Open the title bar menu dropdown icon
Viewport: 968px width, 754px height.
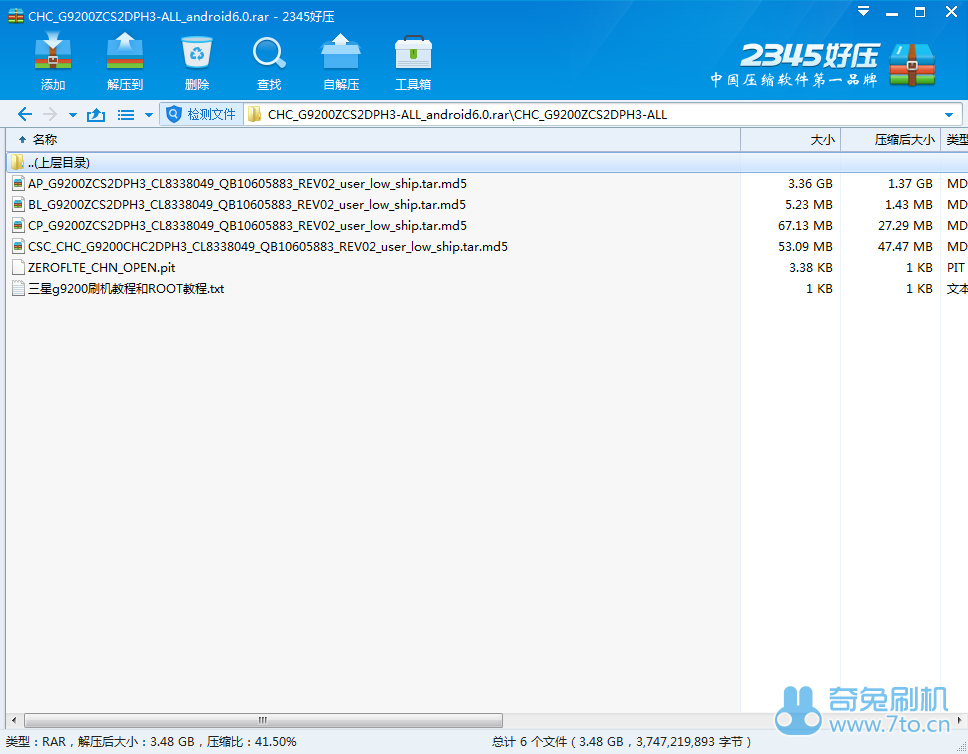point(864,12)
